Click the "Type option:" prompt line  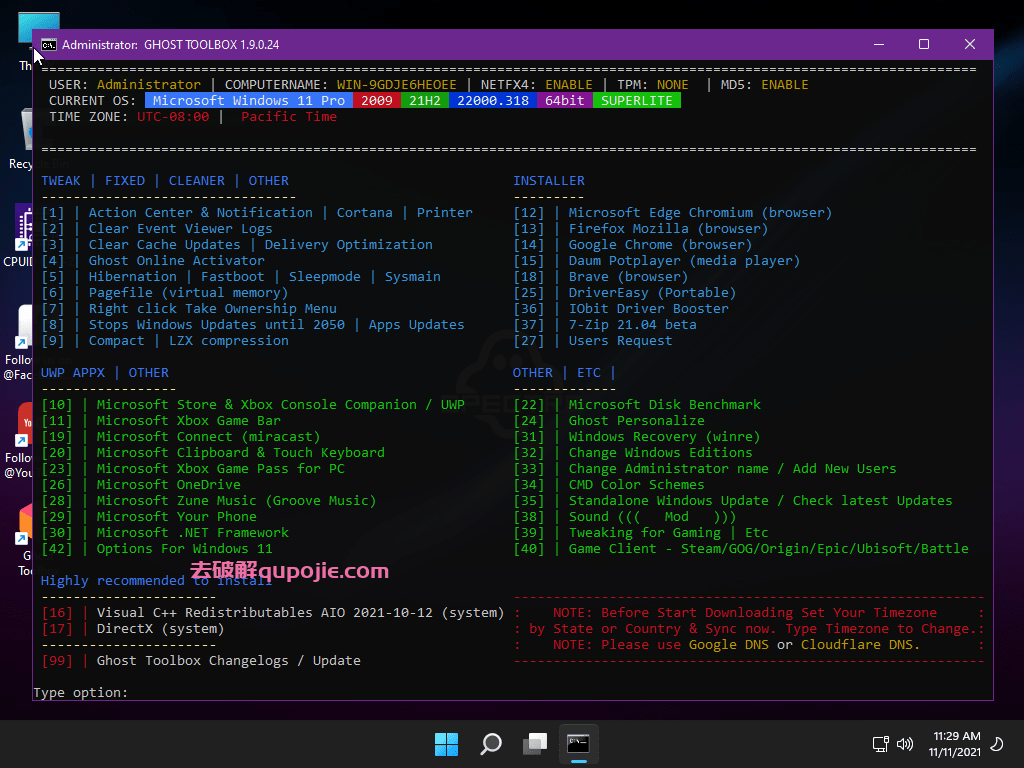pos(81,692)
